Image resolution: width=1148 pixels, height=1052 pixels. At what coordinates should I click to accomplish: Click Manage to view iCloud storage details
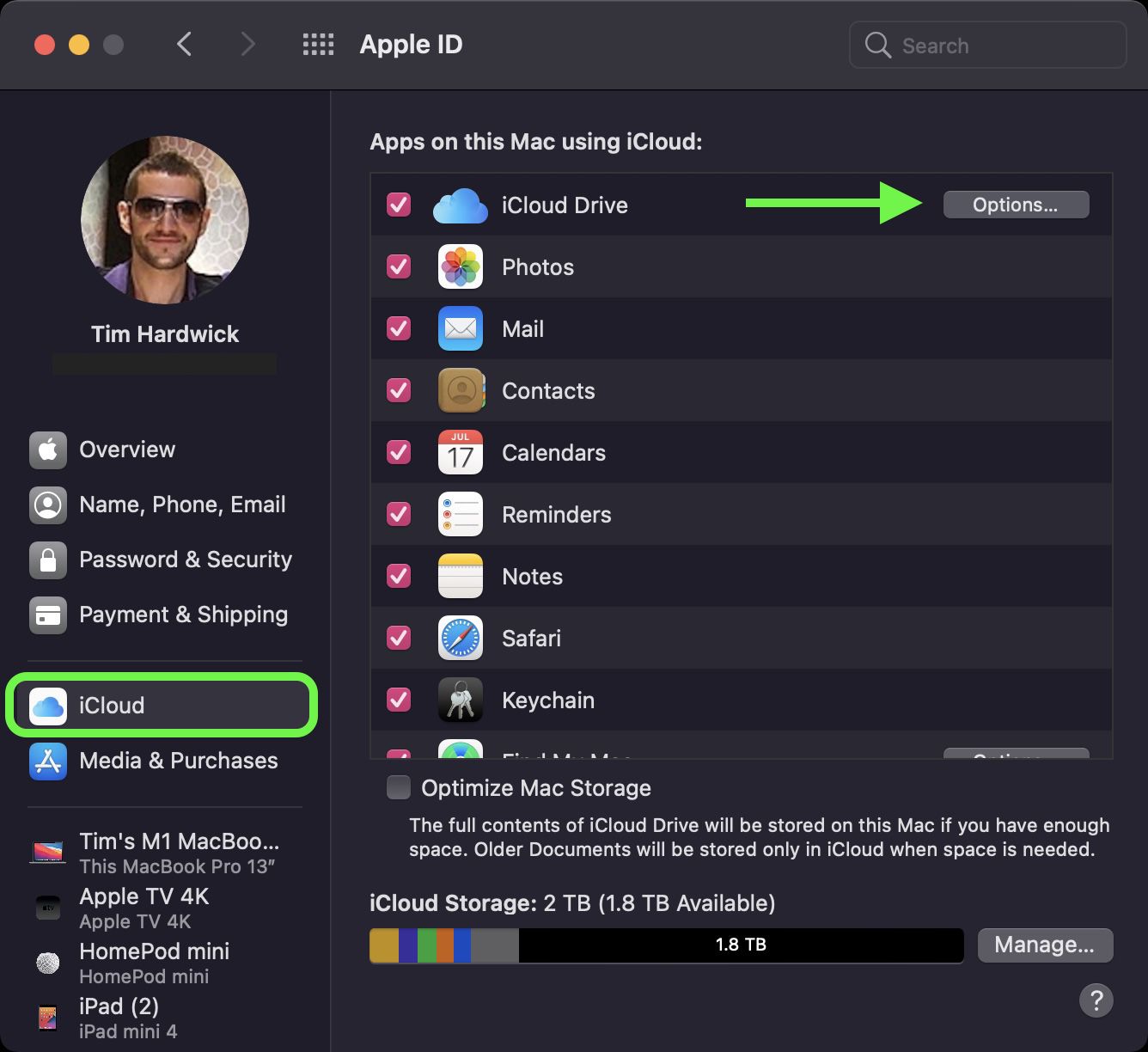click(1045, 945)
